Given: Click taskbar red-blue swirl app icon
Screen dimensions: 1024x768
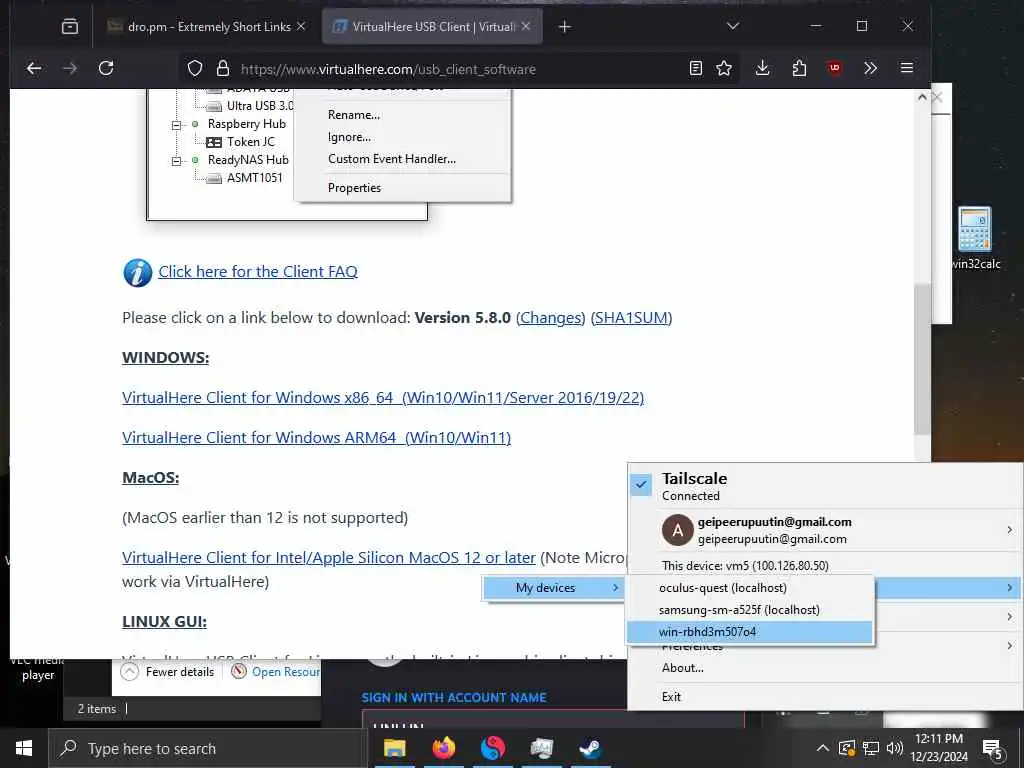Looking at the screenshot, I should pyautogui.click(x=492, y=748).
